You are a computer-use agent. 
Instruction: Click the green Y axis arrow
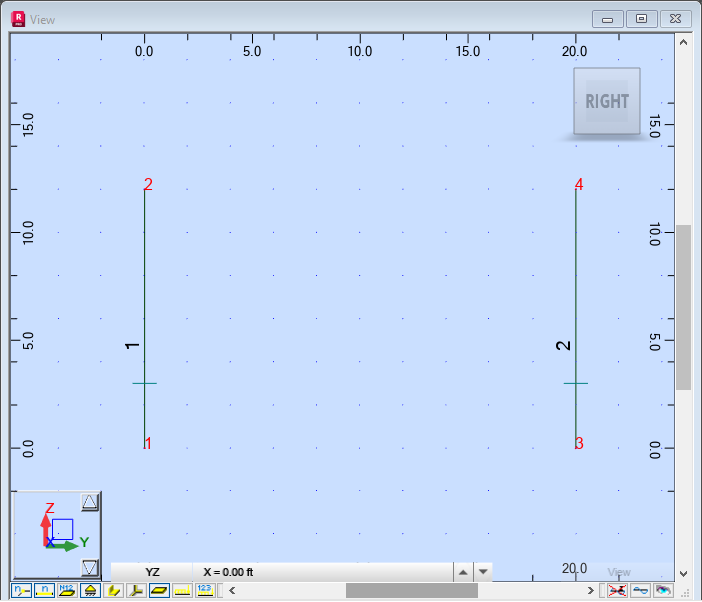point(63,546)
